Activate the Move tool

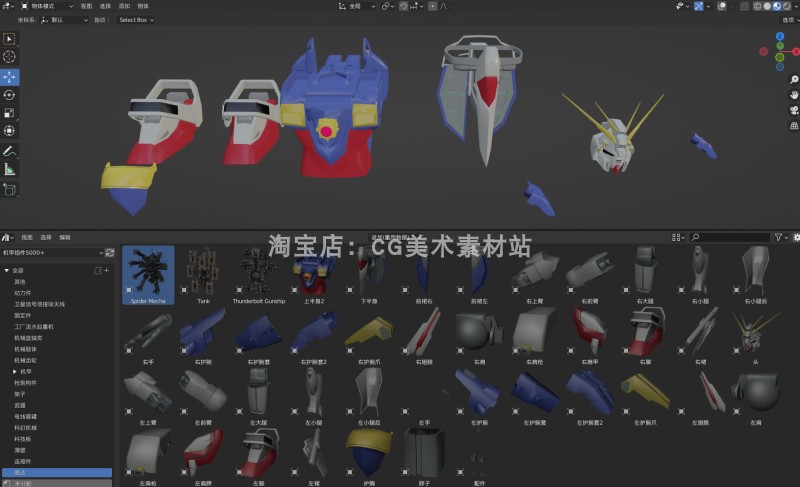coord(9,77)
